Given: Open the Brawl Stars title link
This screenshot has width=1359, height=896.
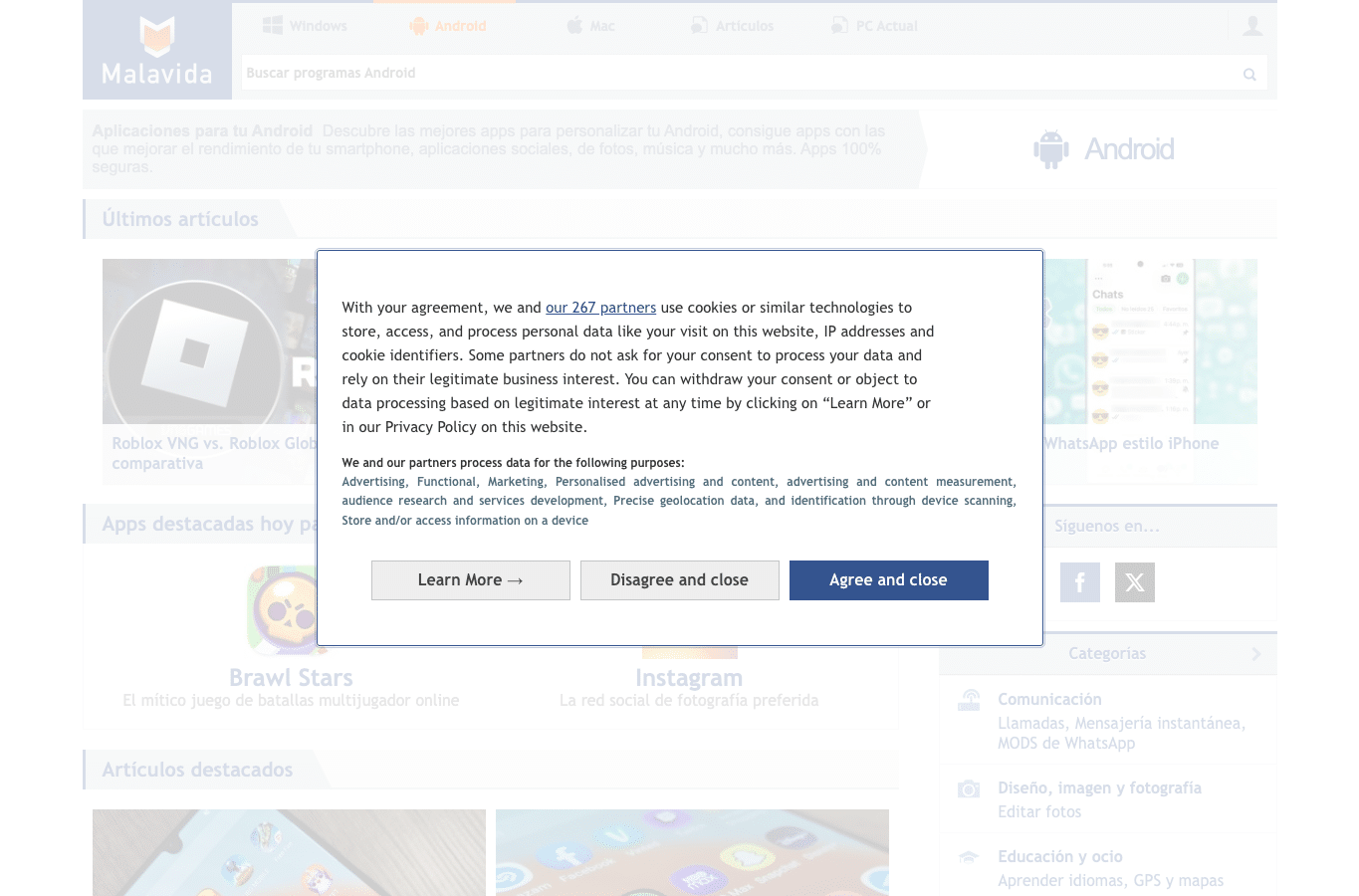Looking at the screenshot, I should tap(291, 678).
